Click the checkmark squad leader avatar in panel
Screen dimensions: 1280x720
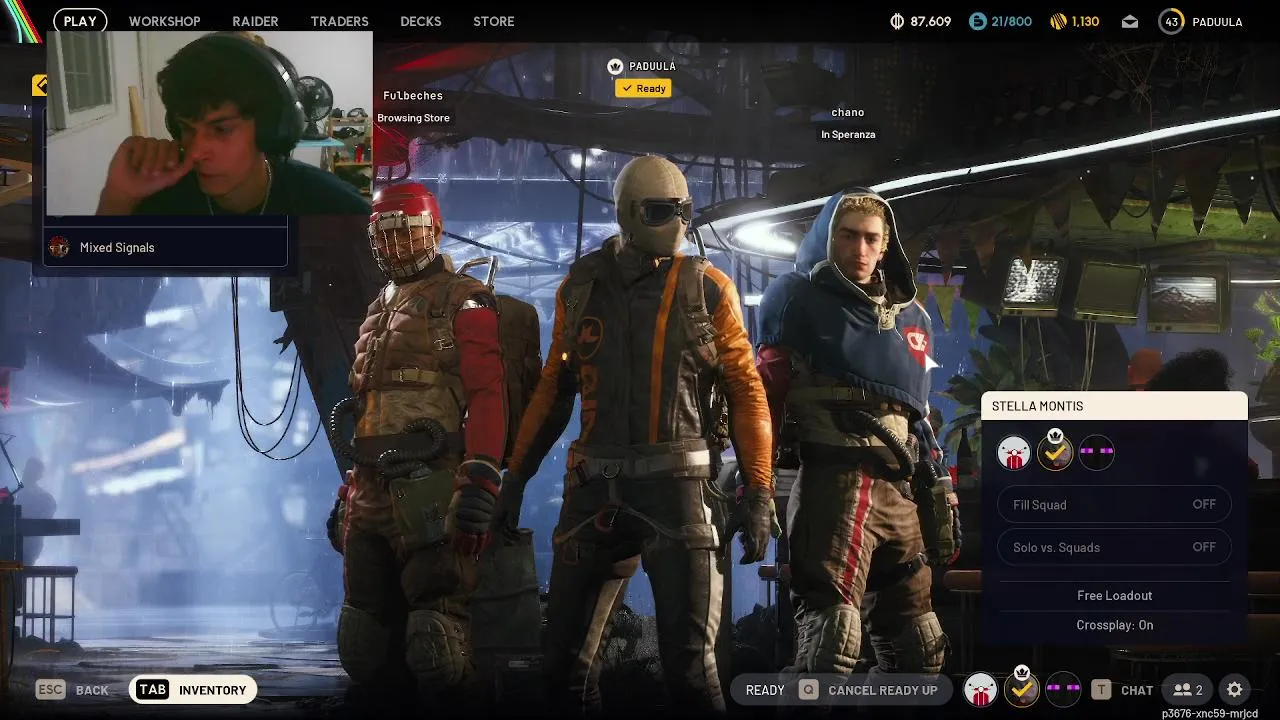[x=1055, y=452]
